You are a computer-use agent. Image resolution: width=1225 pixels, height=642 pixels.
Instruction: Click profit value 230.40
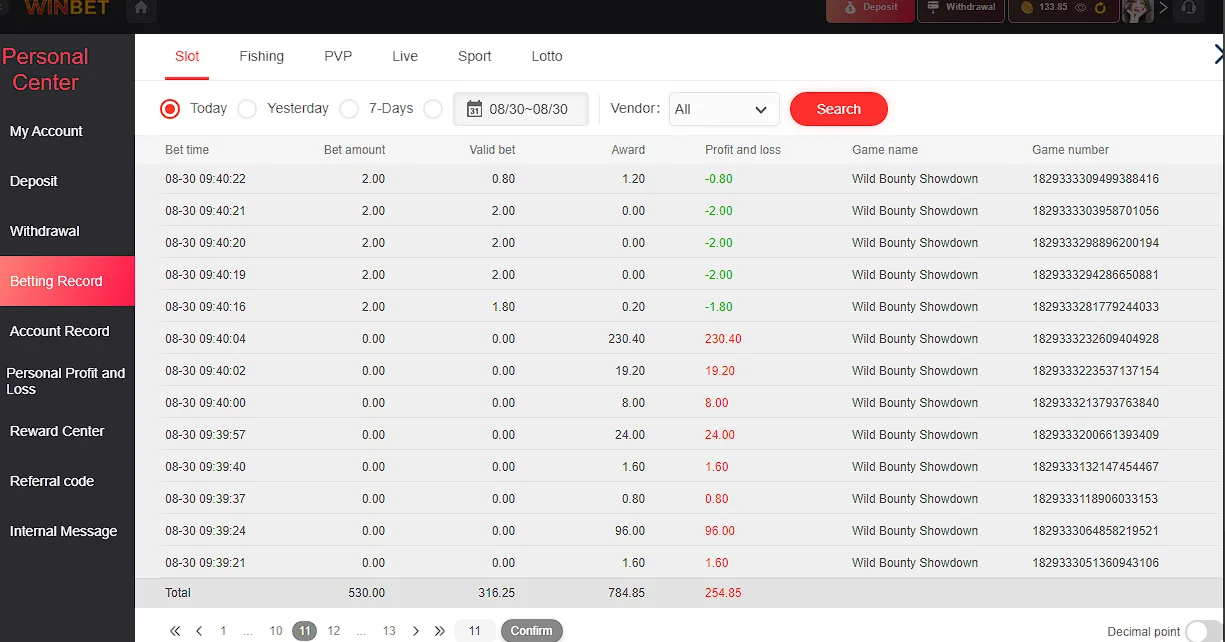tap(723, 339)
